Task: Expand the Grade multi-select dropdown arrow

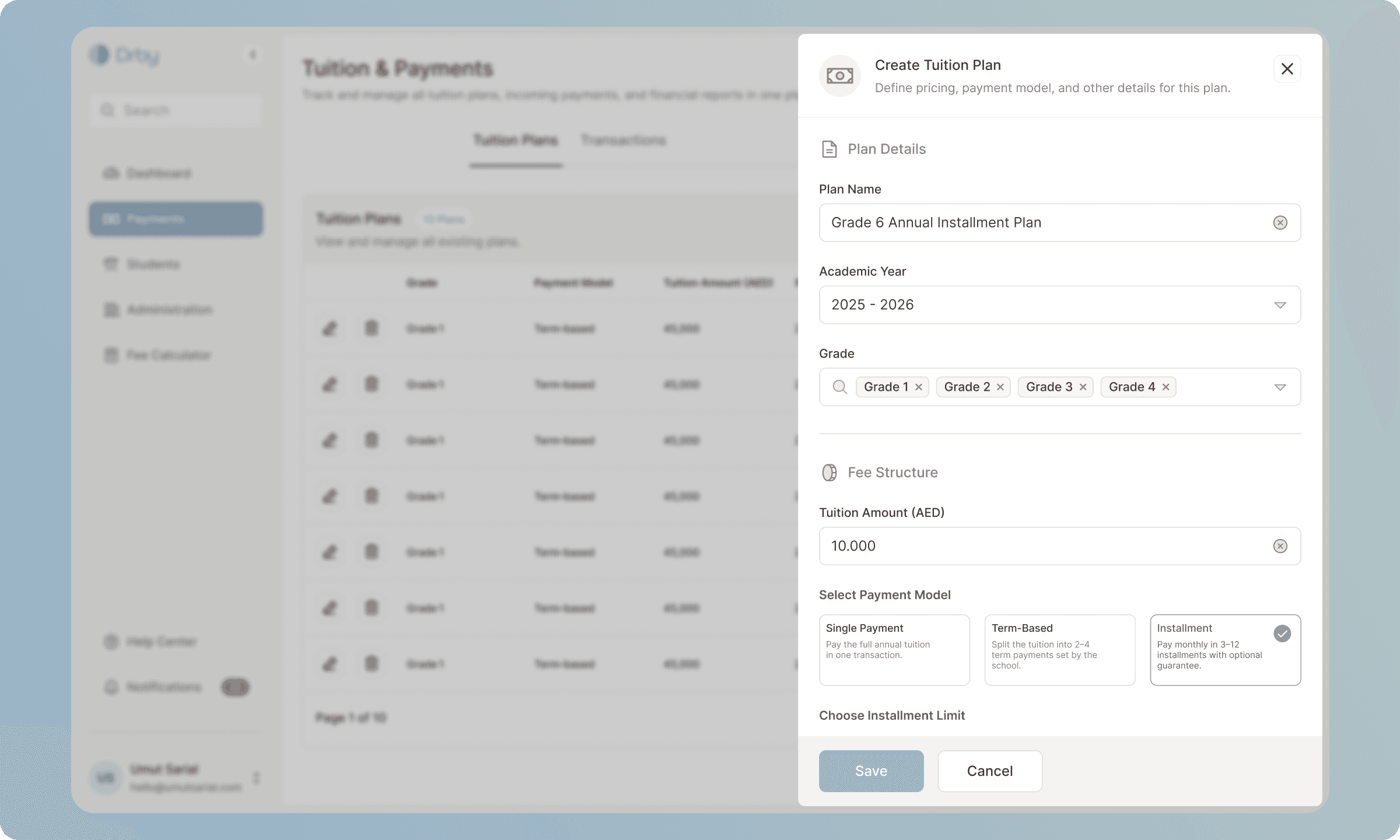Action: click(x=1280, y=387)
